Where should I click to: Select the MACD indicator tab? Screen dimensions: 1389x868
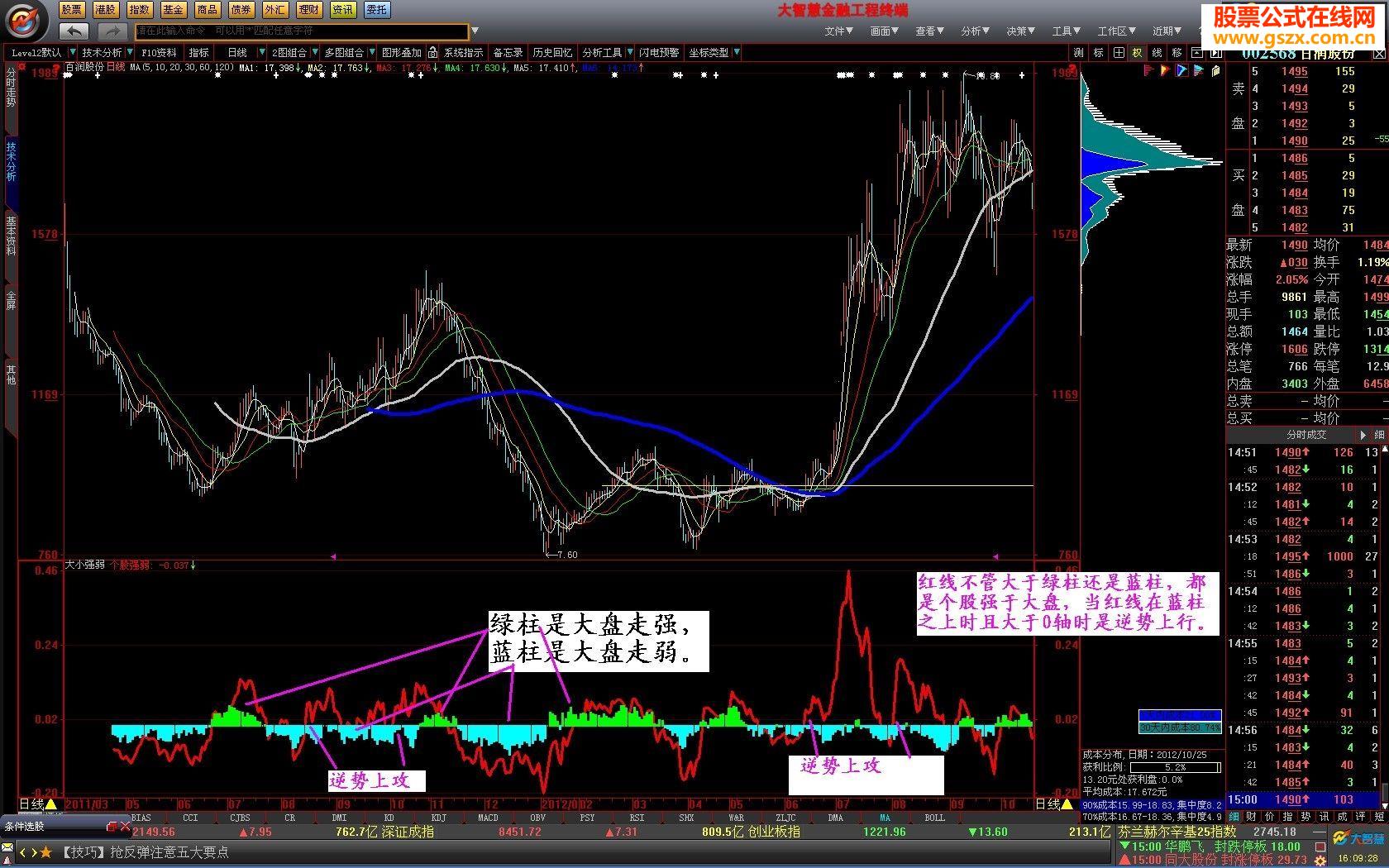click(488, 818)
